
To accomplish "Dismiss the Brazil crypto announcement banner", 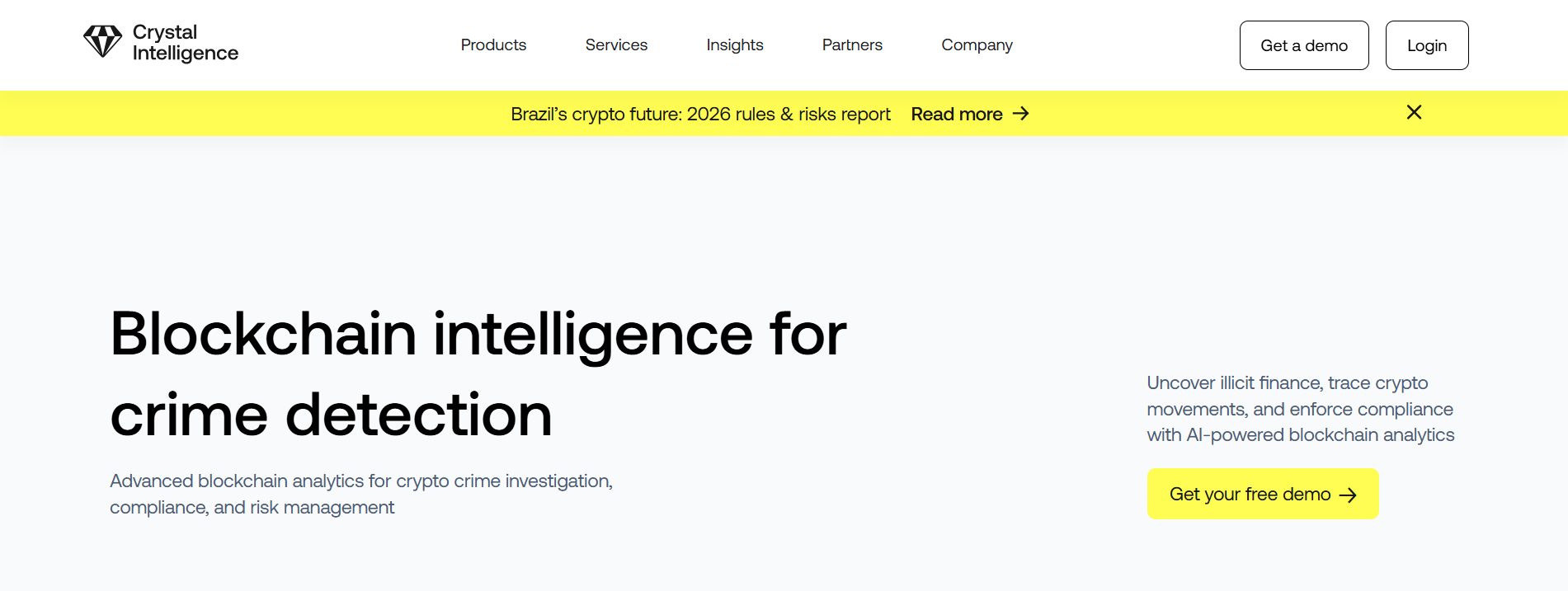I will 1413,112.
